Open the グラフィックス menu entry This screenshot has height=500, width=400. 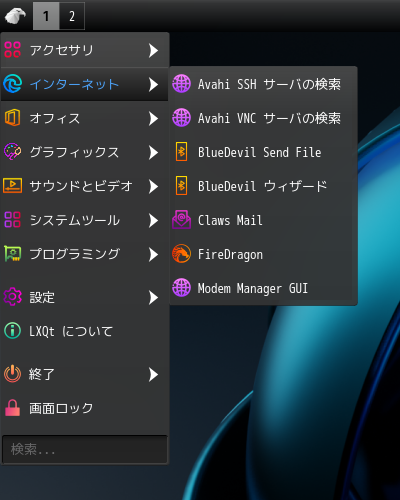click(85, 152)
